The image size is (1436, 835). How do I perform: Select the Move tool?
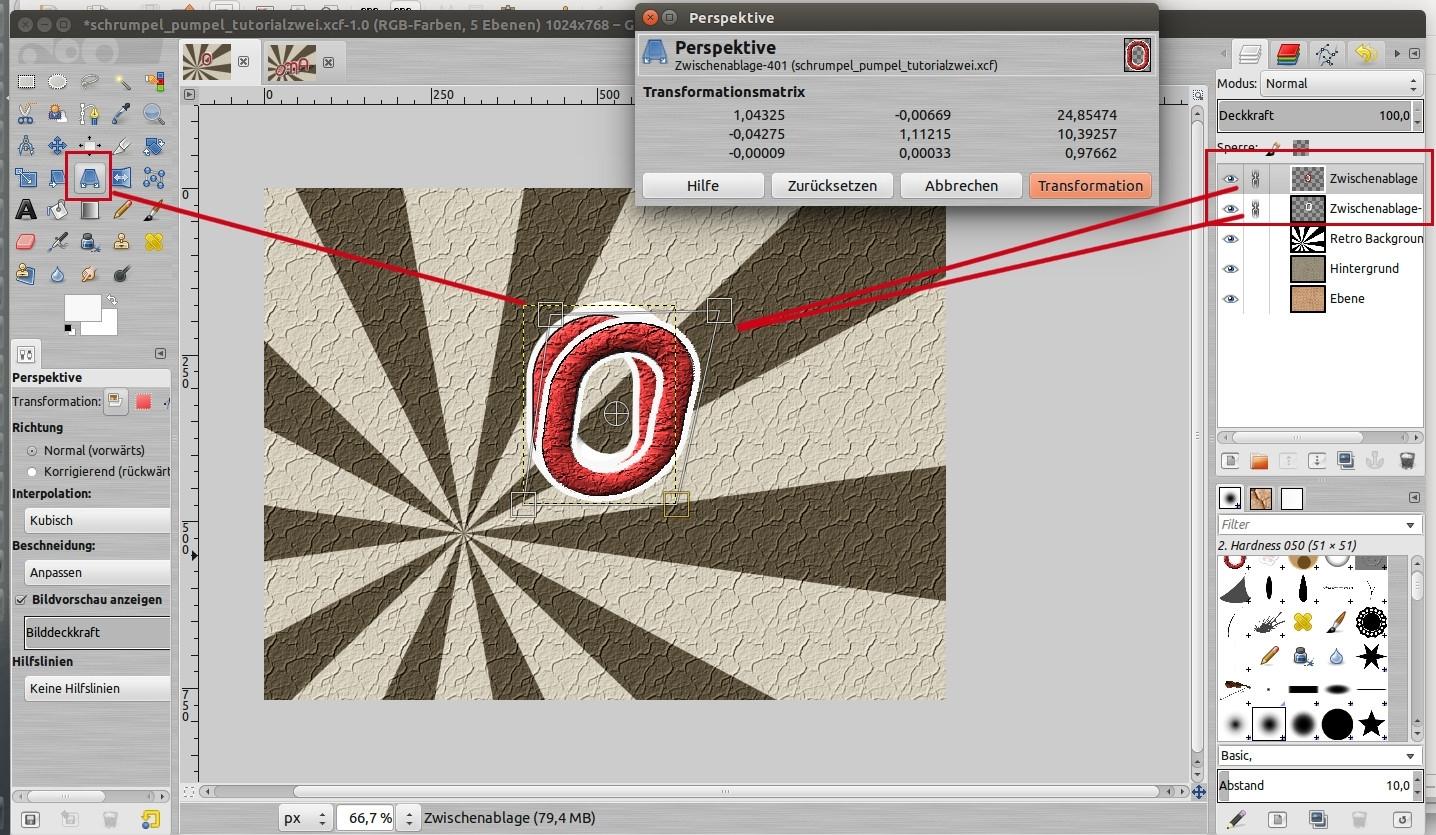pos(58,147)
